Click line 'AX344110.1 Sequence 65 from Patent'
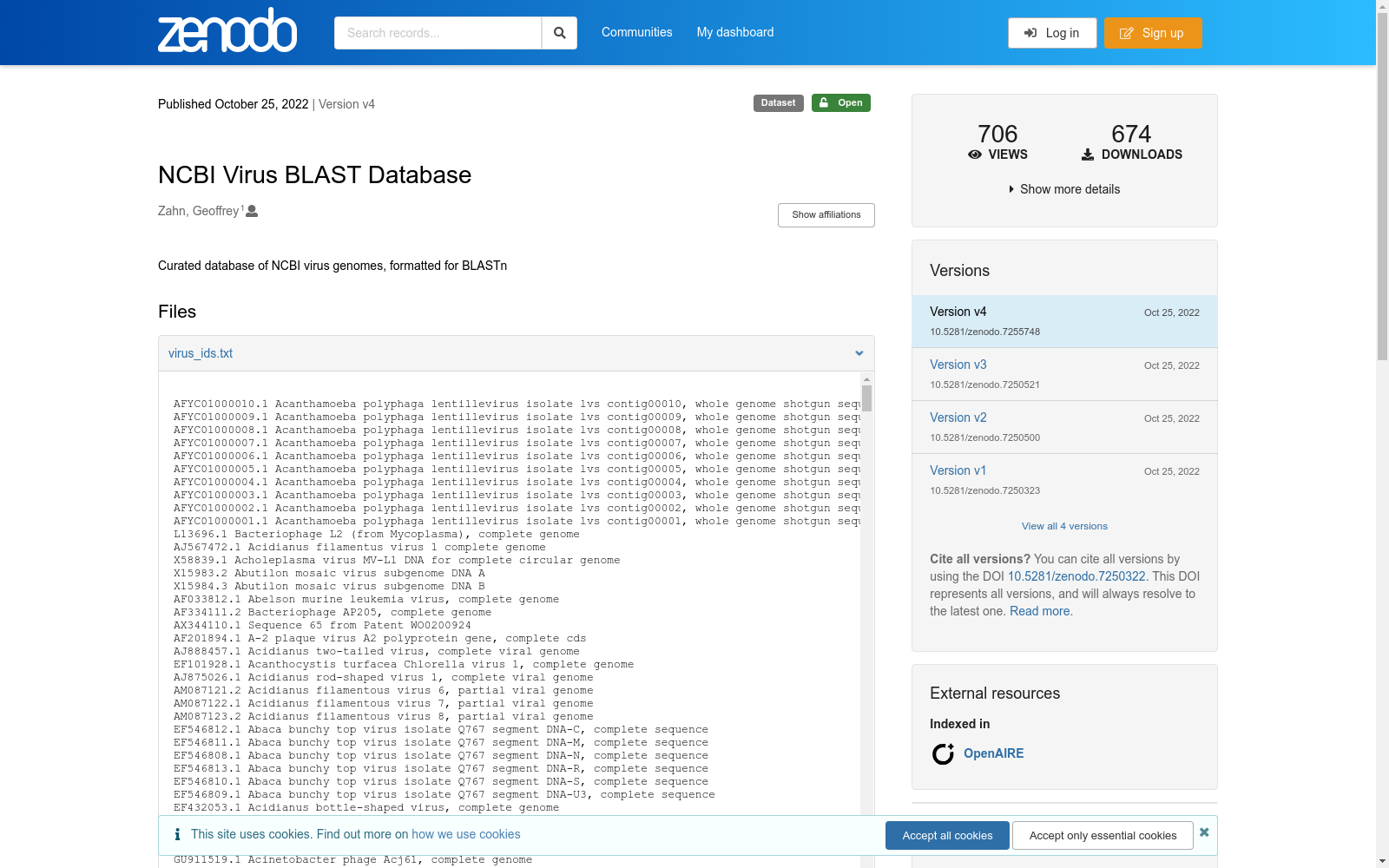Screen dimensions: 1389x868 322,626
